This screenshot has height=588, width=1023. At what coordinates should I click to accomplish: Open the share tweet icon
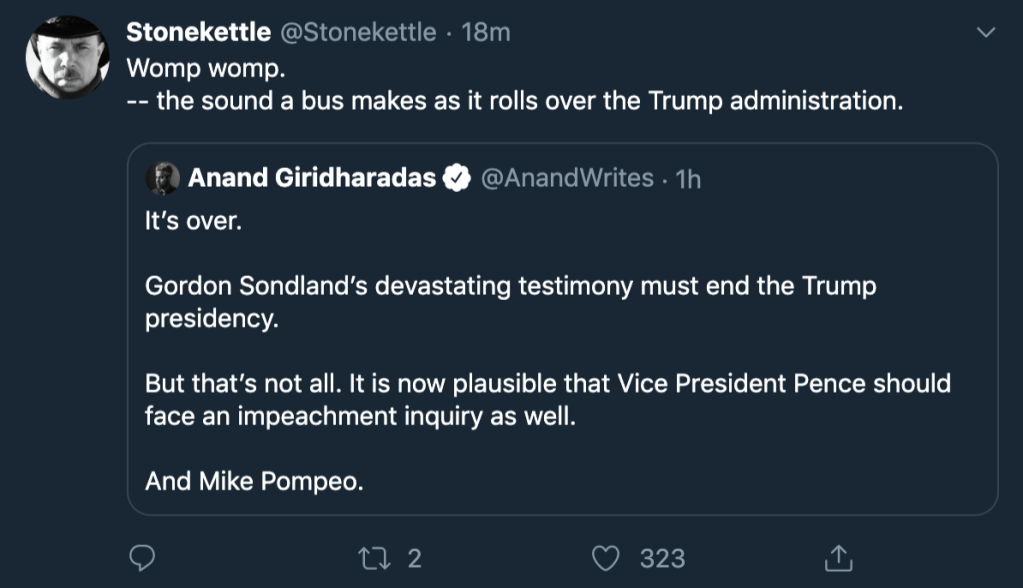[837, 557]
